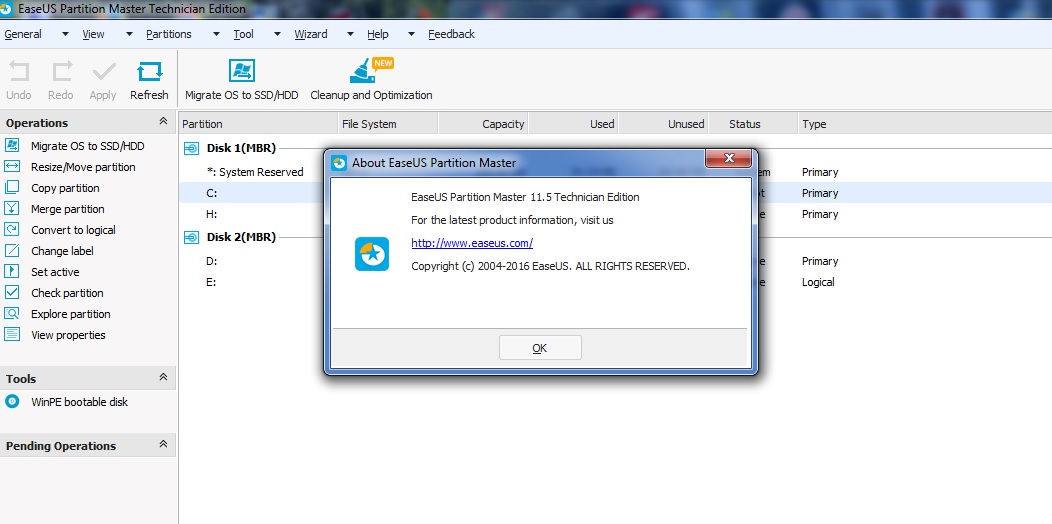Screen dimensions: 1052x524
Task: Click the Logical type cell
Action: (x=818, y=282)
